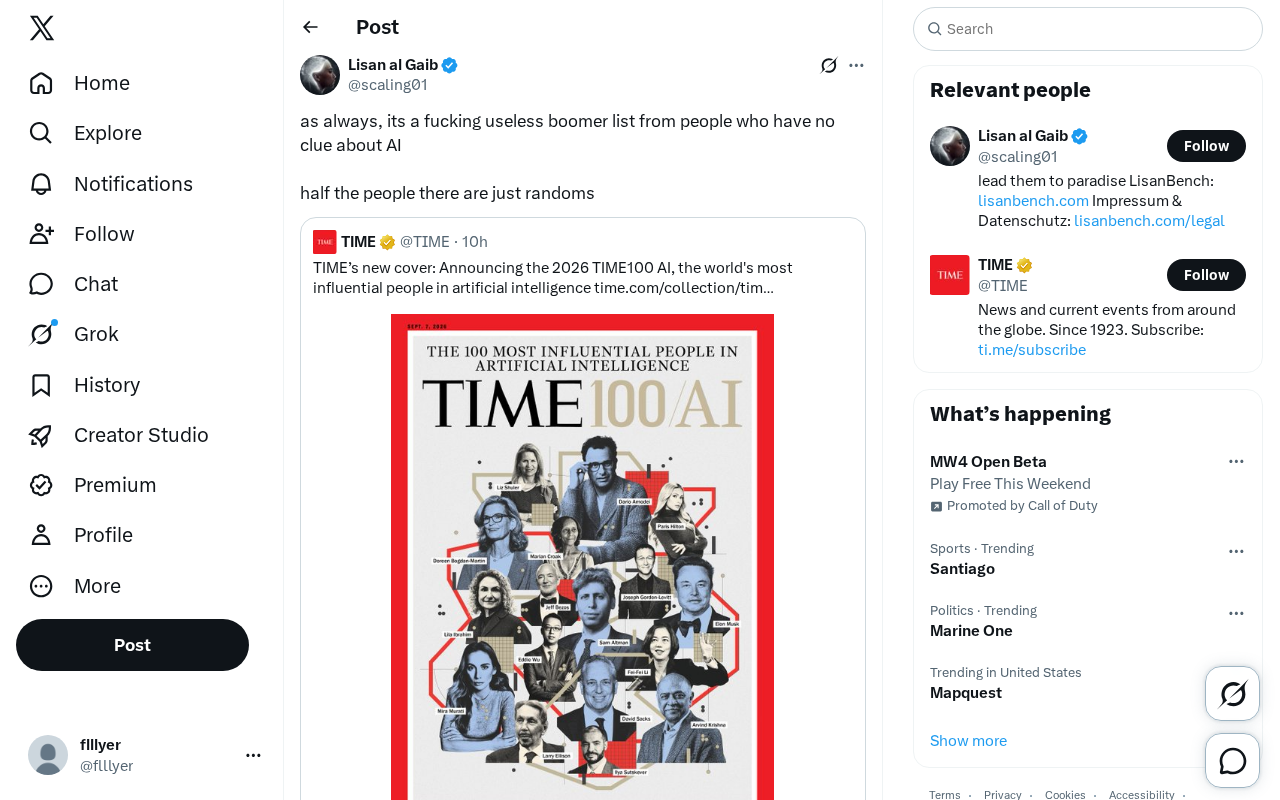Open floating chat messages button
1280x800 pixels.
pos(1233,761)
